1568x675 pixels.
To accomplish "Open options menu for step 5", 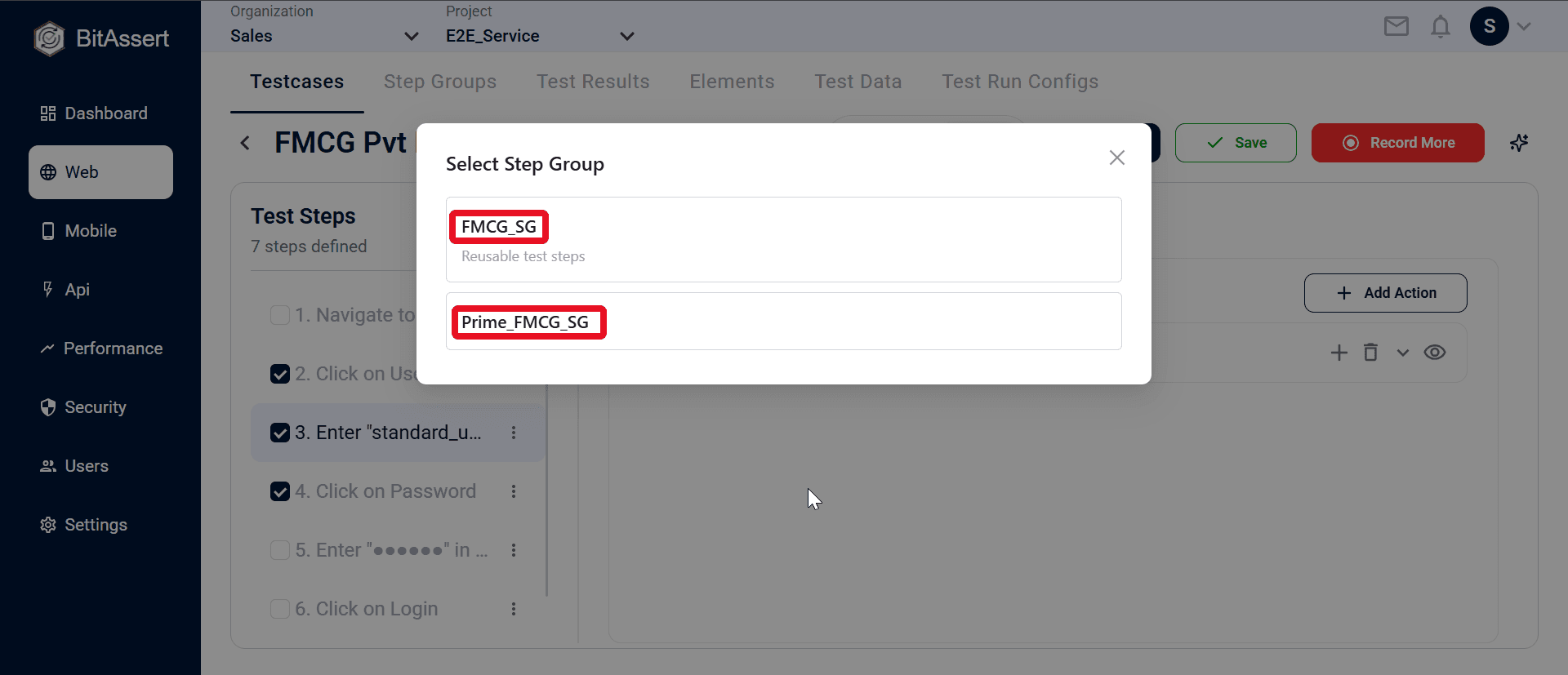I will click(x=514, y=550).
